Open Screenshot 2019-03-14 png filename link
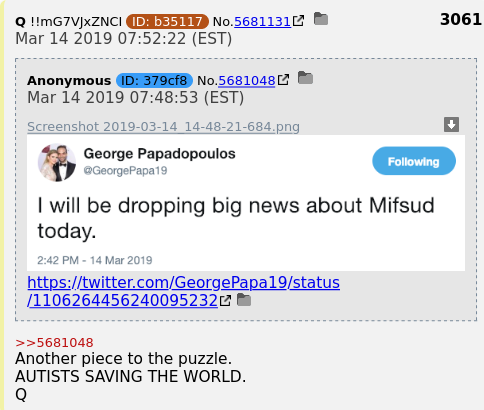The height and width of the screenshot is (410, 484). point(163,127)
